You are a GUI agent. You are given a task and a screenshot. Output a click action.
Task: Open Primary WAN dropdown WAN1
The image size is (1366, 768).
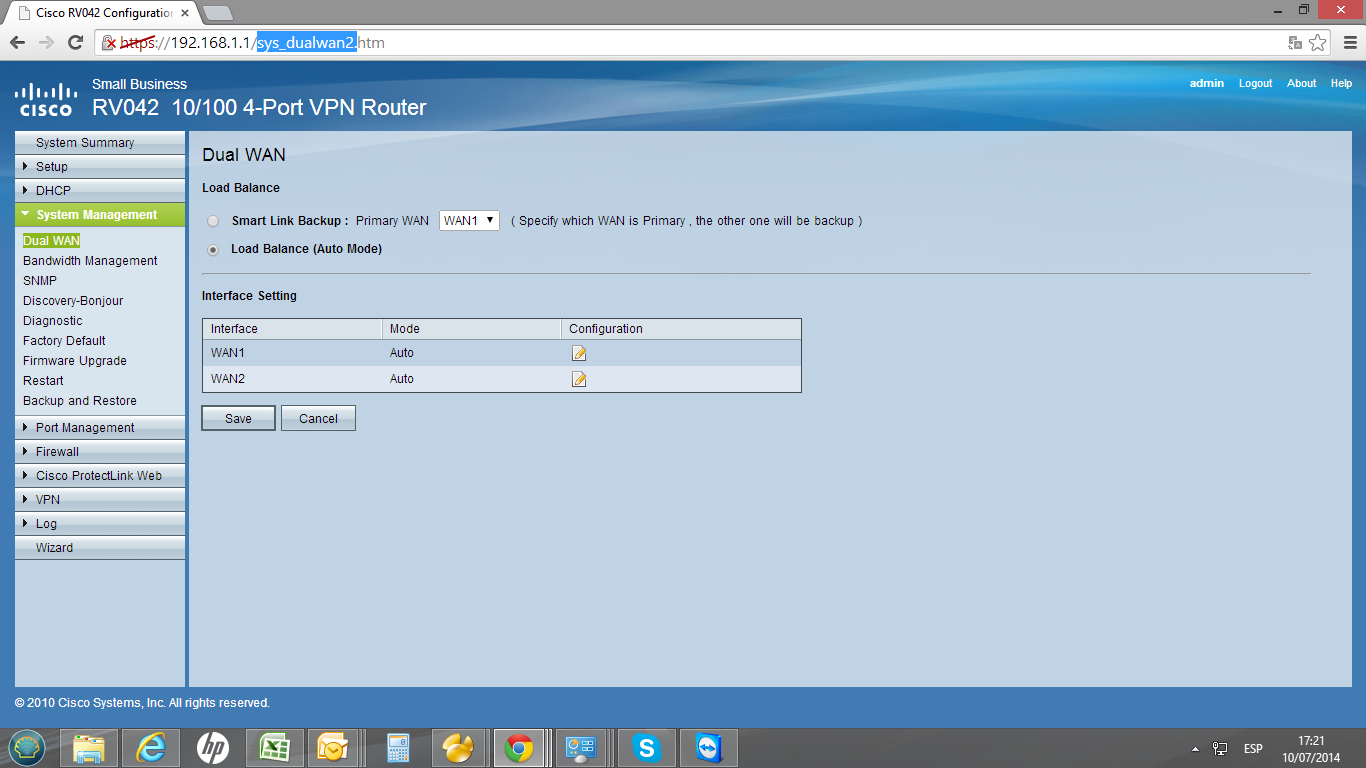tap(469, 220)
